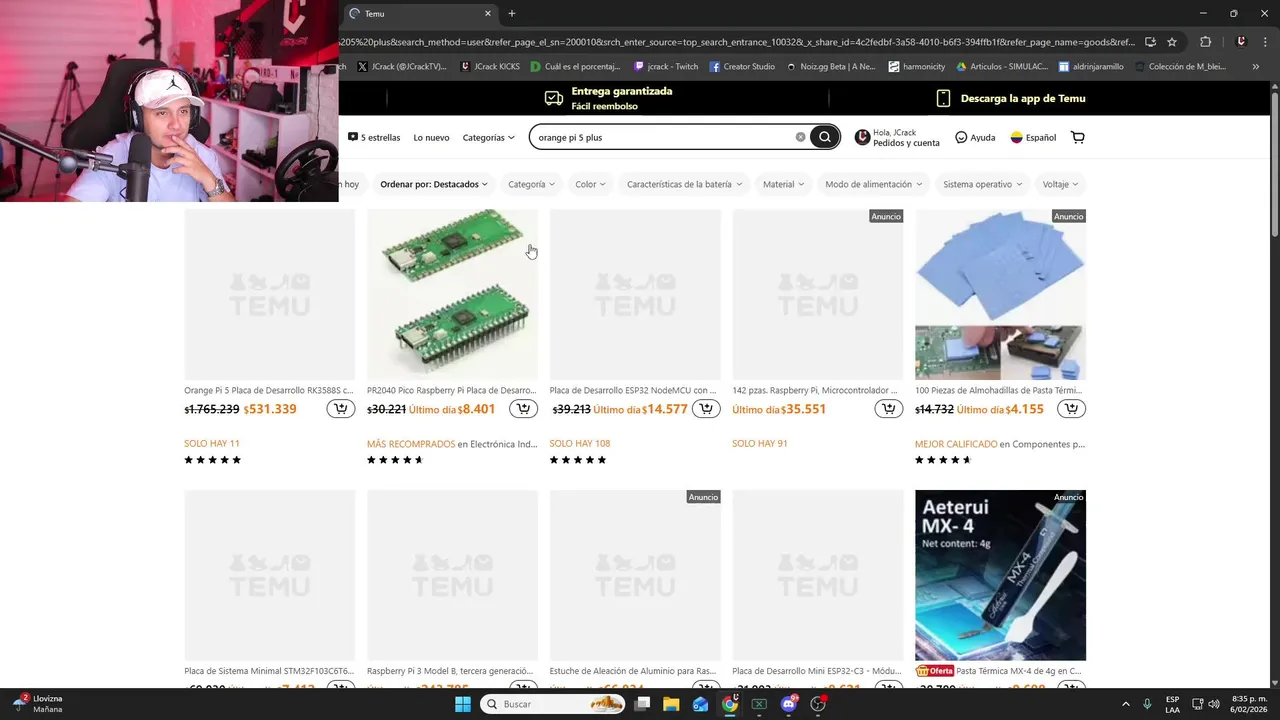The height and width of the screenshot is (720, 1280).
Task: Expand the Sistema operativo filter
Action: point(982,184)
